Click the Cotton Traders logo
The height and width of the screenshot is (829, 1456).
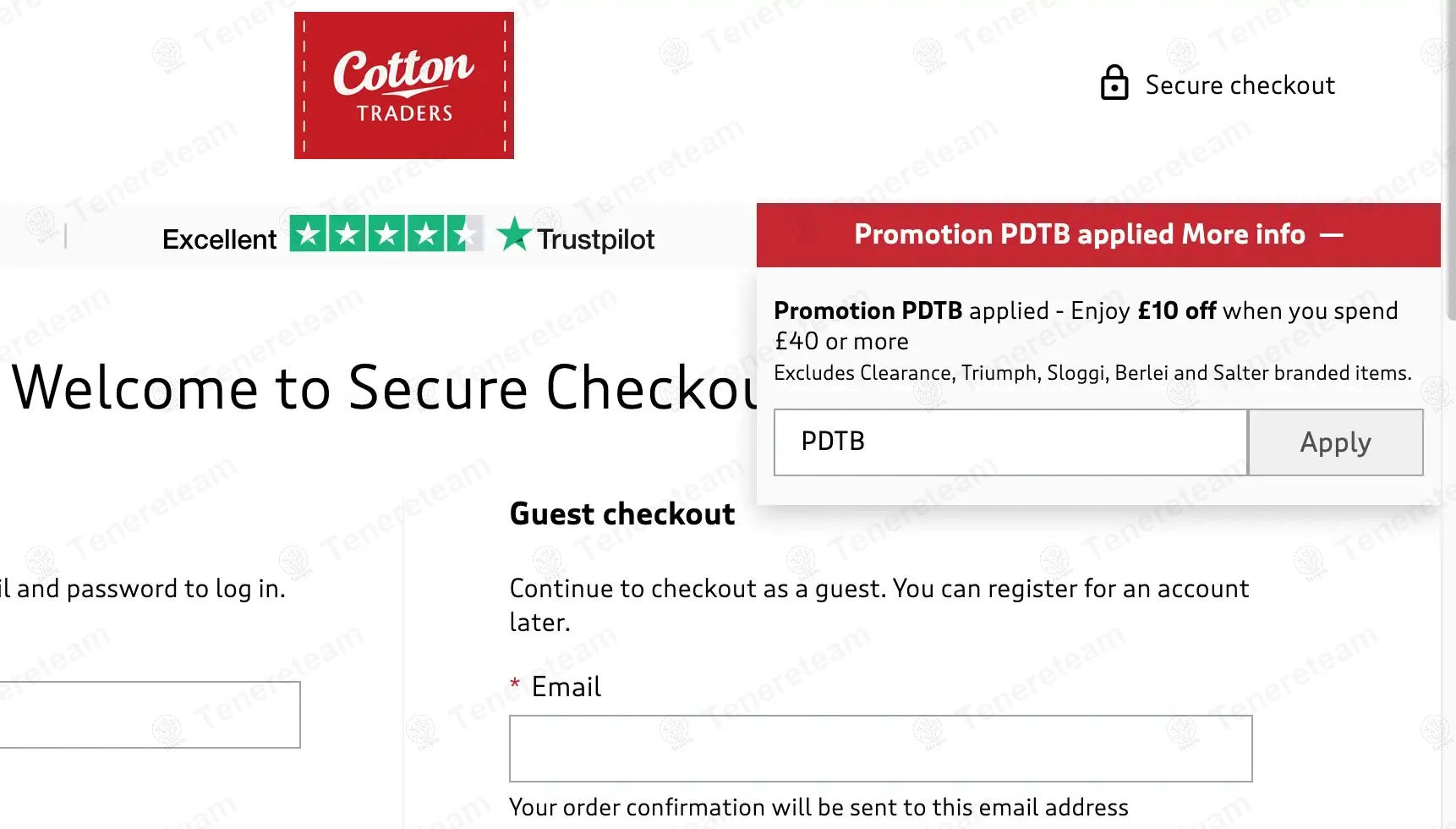point(404,85)
